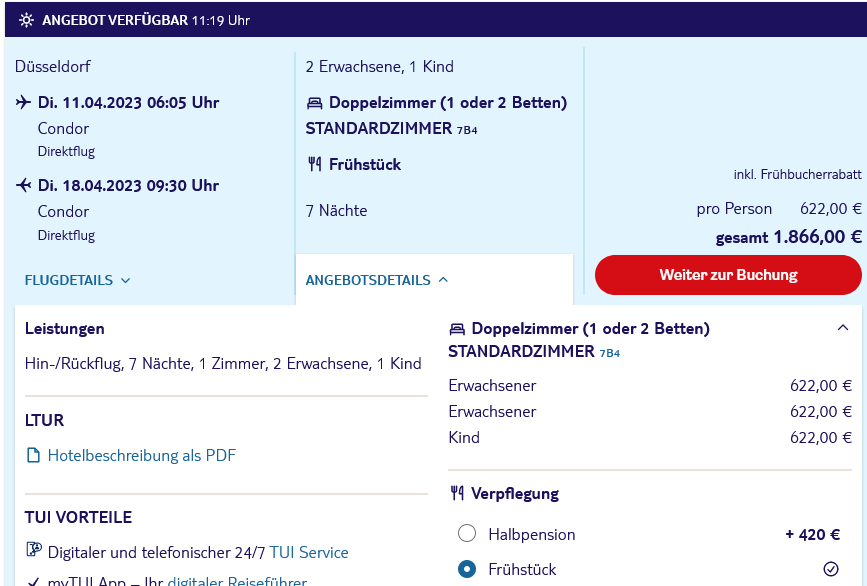Collapse the Angebotsdetails section
Viewport: 867px width, 586px height.
(x=377, y=280)
